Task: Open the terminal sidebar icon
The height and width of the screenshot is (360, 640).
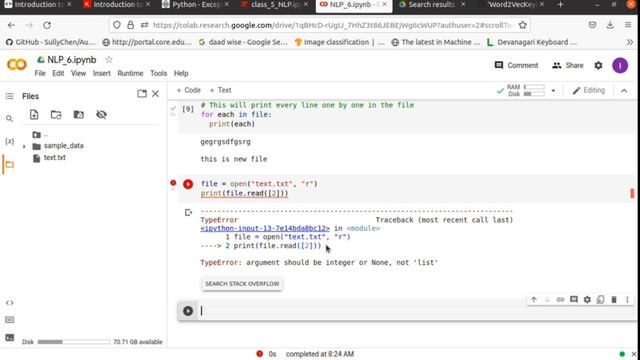Action: pos(9,337)
